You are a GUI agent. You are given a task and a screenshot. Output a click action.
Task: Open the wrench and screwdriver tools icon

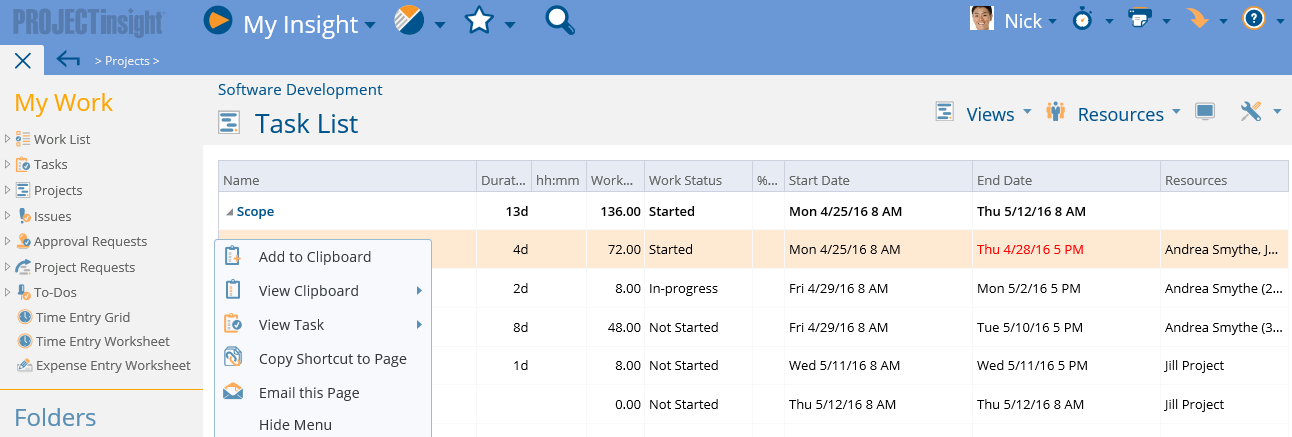pyautogui.click(x=1251, y=112)
